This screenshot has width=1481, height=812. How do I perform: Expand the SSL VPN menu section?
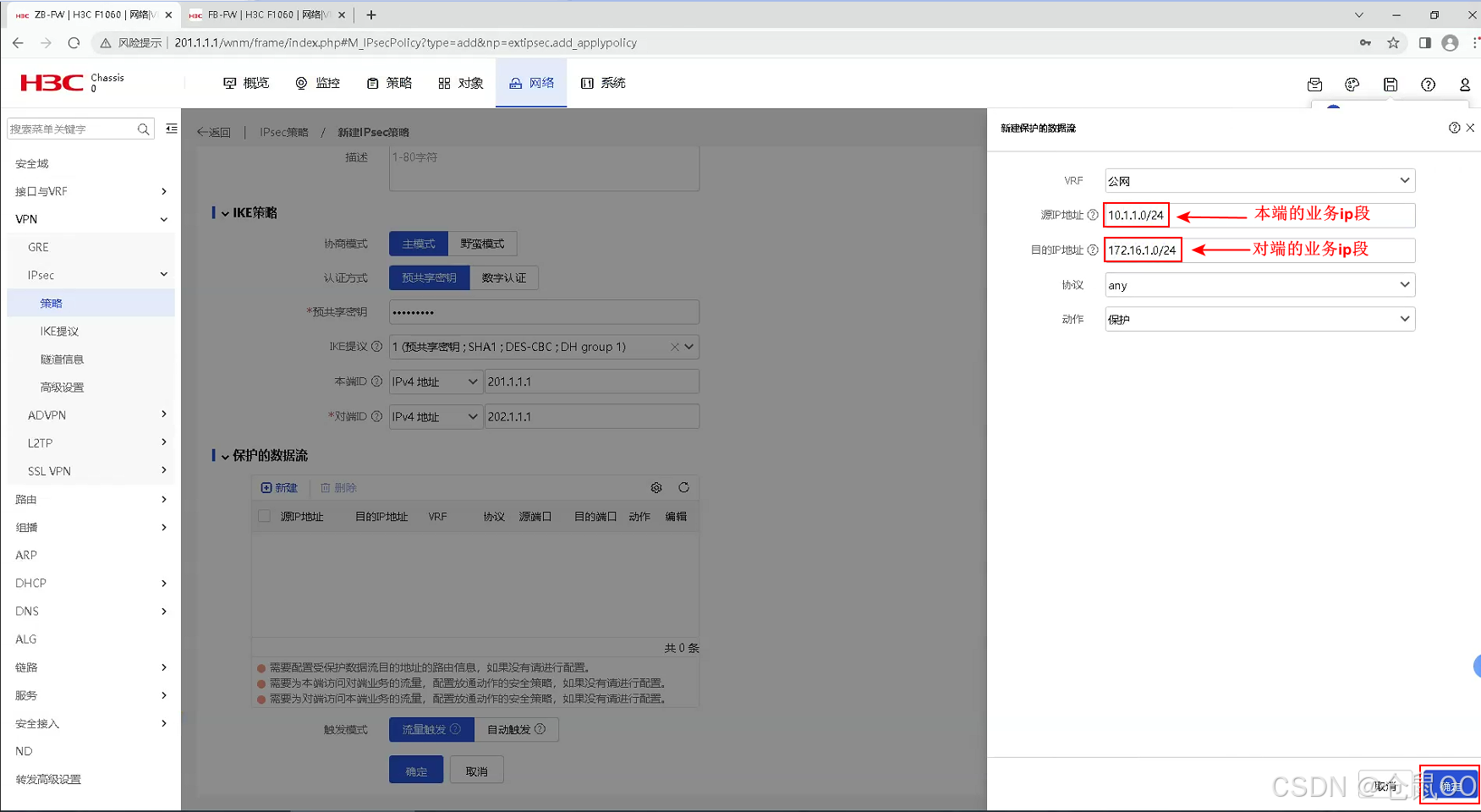pos(50,470)
